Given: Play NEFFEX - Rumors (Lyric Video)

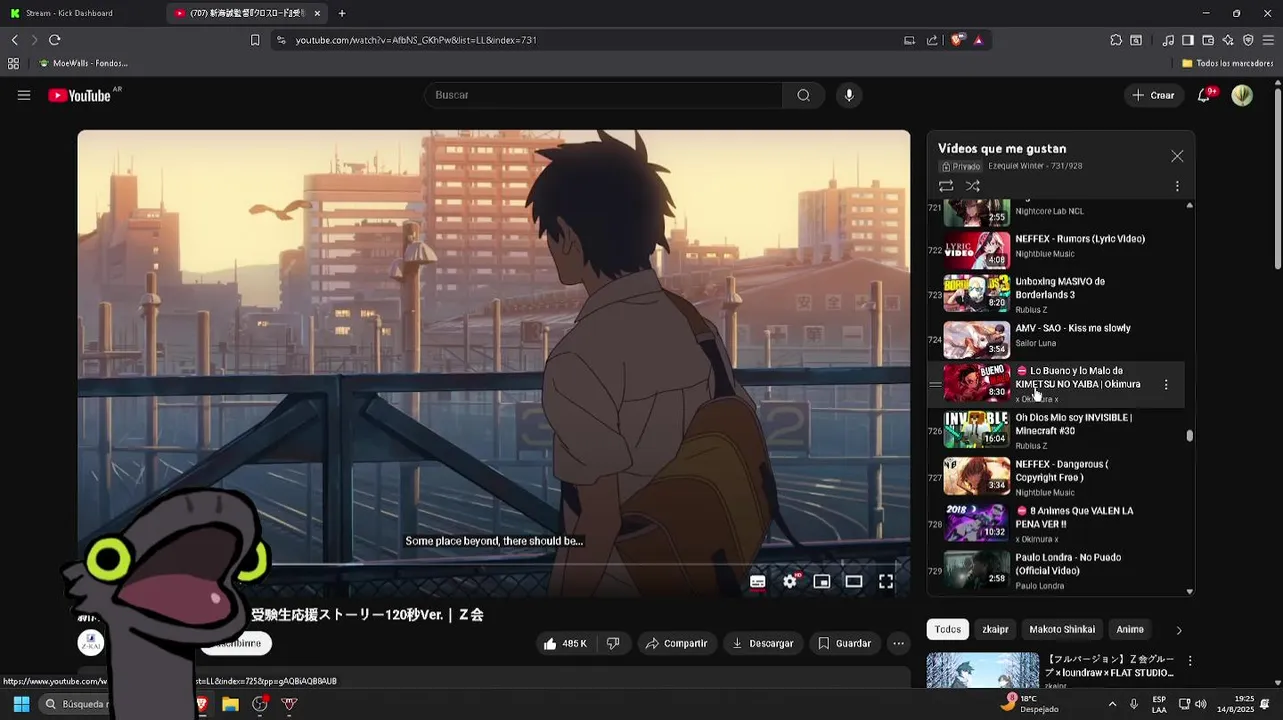Looking at the screenshot, I should click(1080, 239).
